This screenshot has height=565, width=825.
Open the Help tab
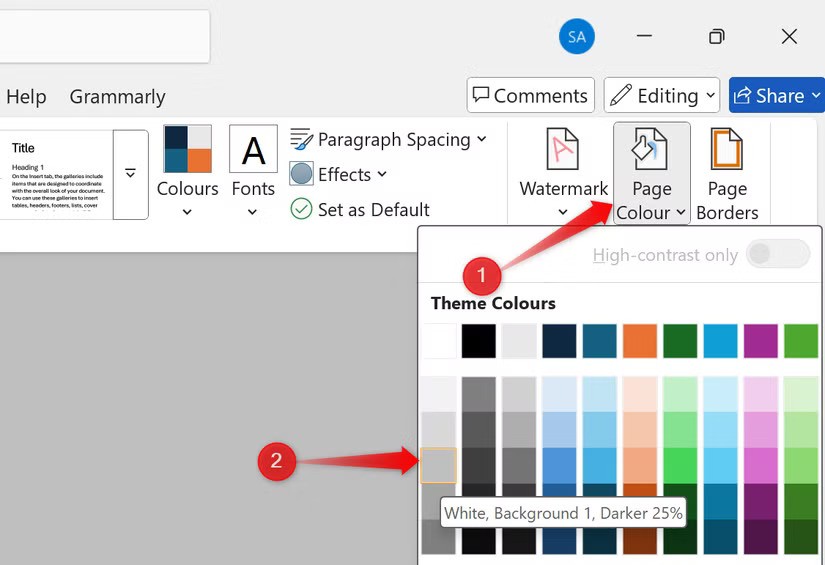[x=26, y=97]
